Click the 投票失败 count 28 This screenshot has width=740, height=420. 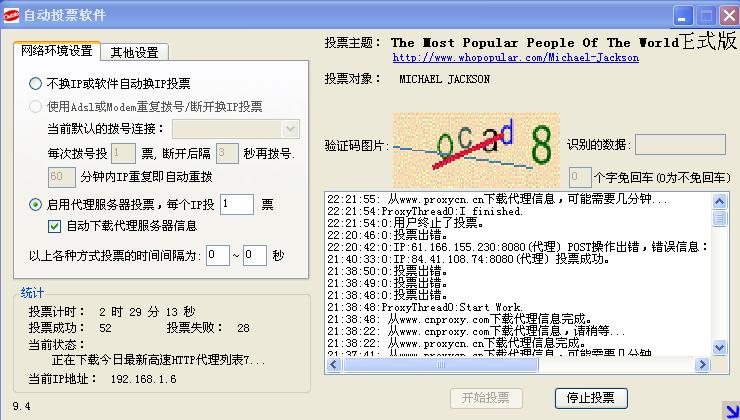pos(243,328)
